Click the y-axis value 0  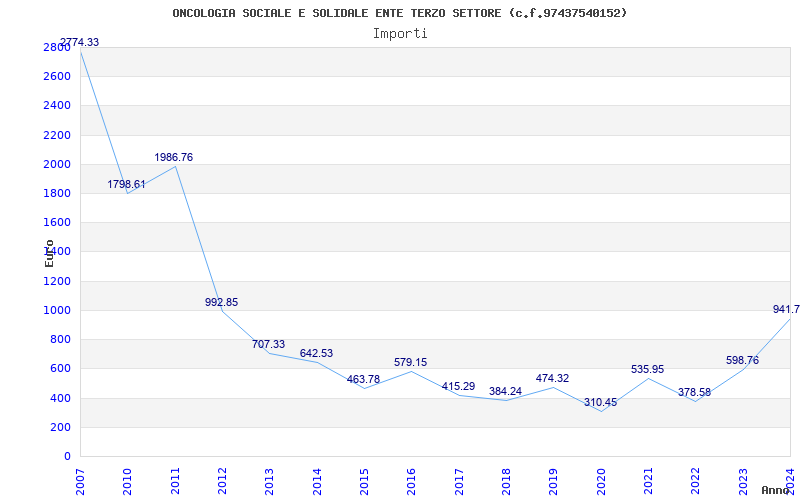pos(67,456)
